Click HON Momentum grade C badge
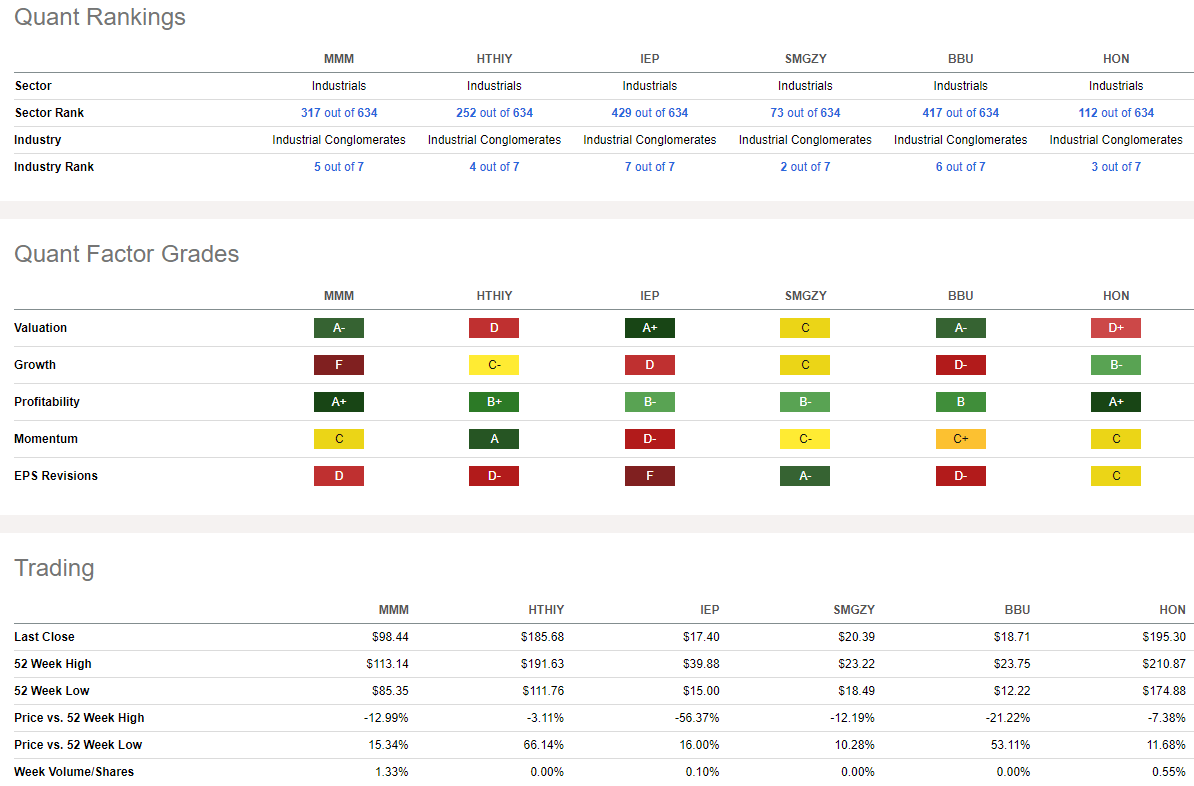Image resolution: width=1194 pixels, height=786 pixels. [1116, 439]
